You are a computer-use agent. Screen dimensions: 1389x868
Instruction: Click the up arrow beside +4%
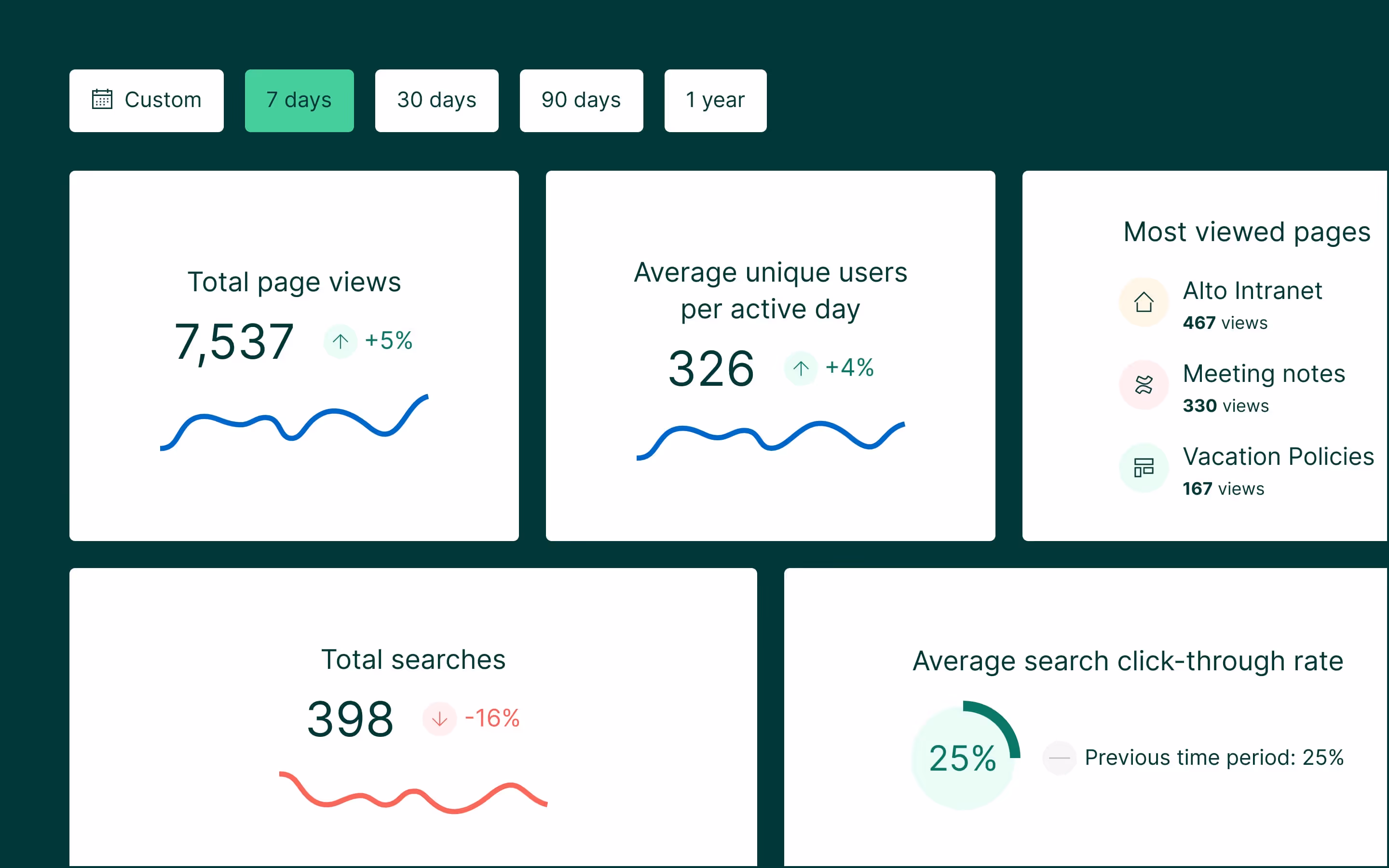click(801, 368)
